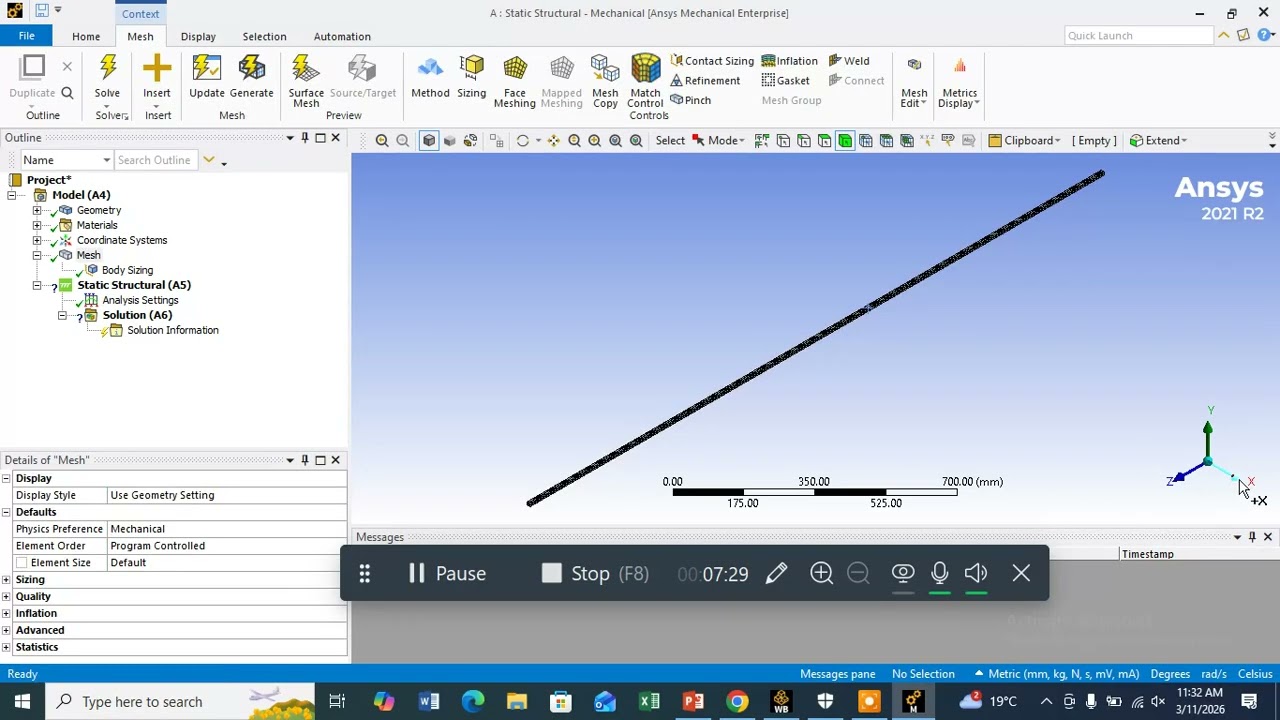
Task: Expand the Quality details section
Action: [6, 596]
